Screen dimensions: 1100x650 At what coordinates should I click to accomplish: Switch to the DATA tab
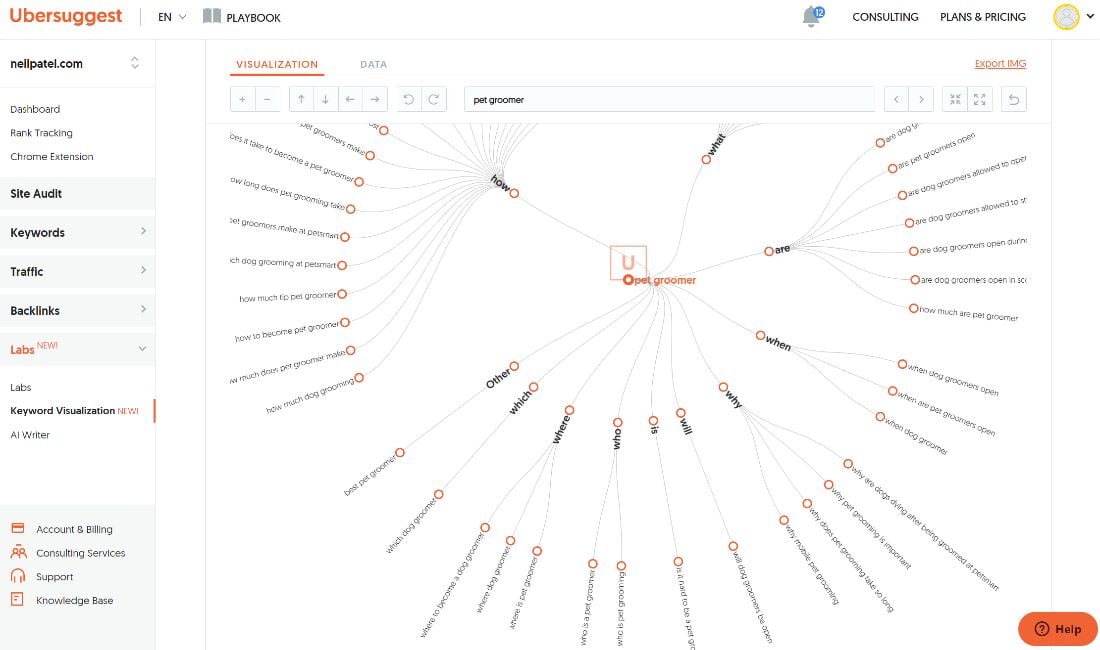[x=373, y=64]
